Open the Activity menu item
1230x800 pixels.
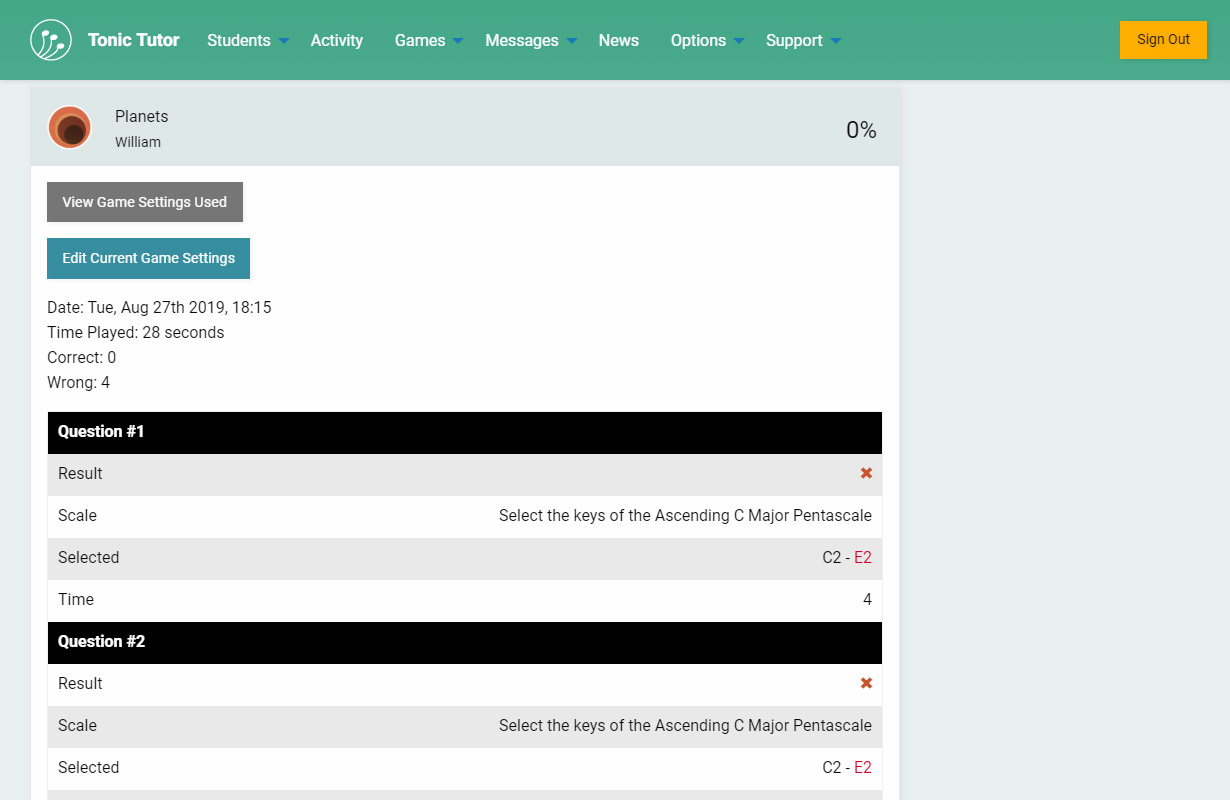coord(336,40)
